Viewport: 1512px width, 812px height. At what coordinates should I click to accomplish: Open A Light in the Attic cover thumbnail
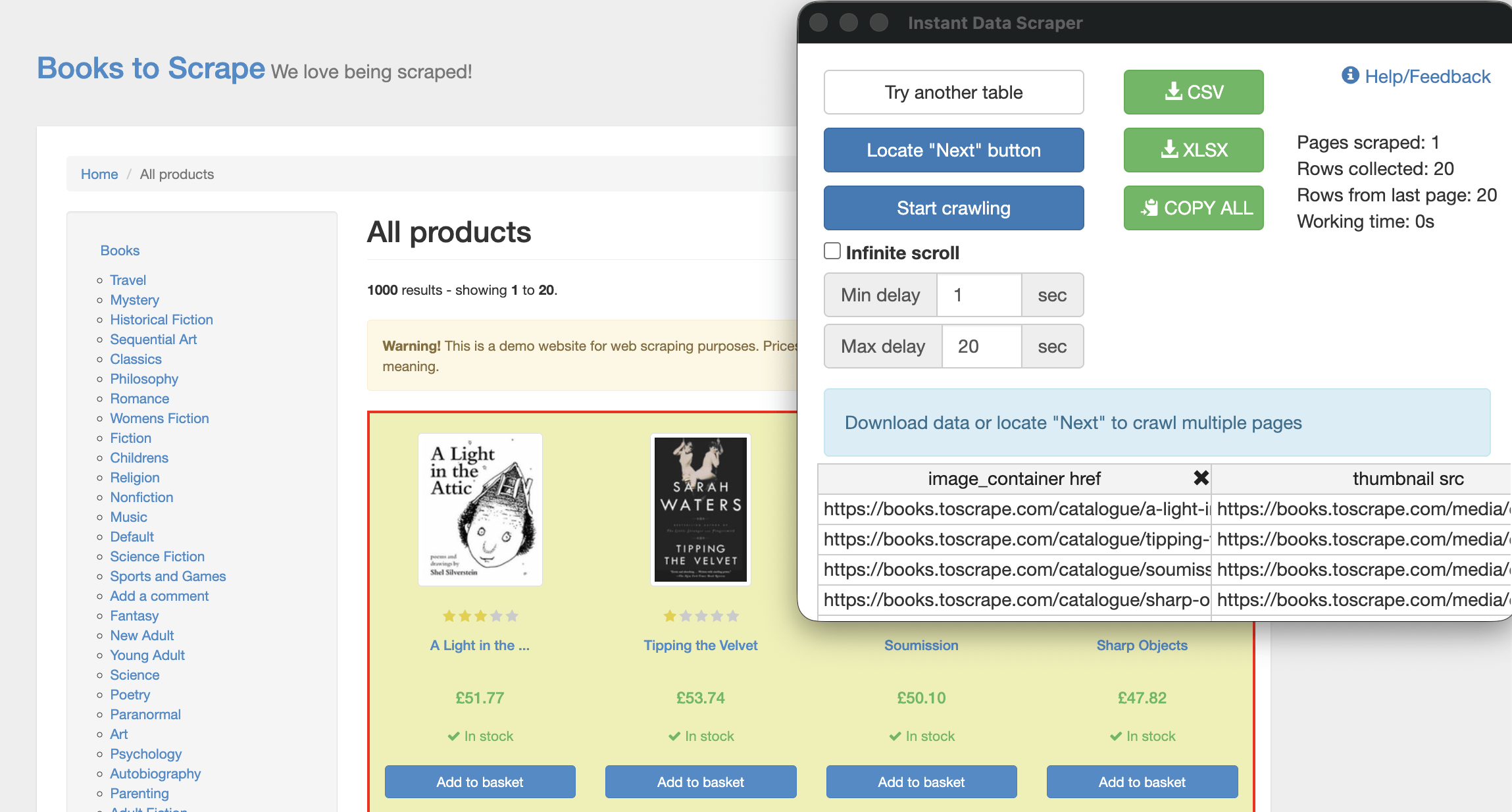click(x=480, y=509)
